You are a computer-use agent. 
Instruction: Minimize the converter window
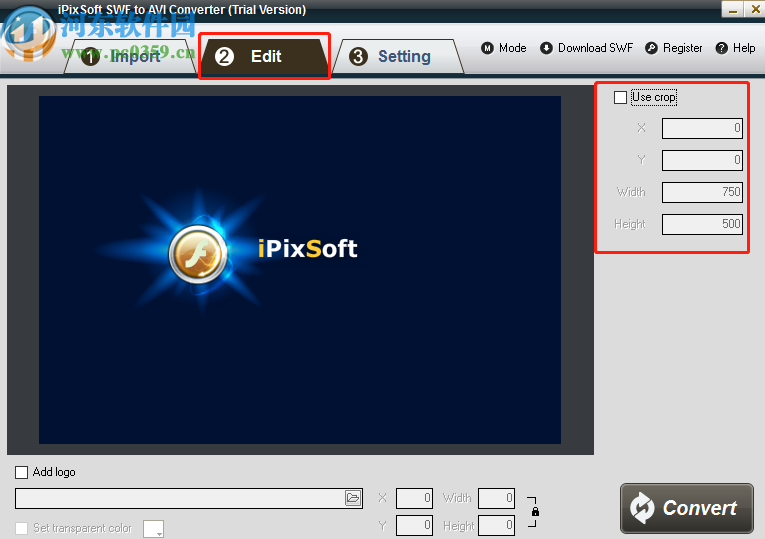pos(732,9)
